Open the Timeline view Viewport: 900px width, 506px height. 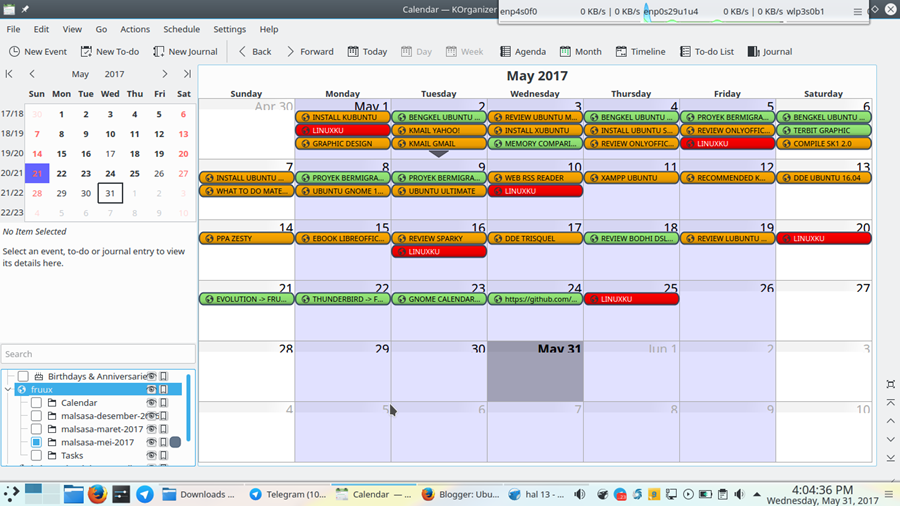(641, 52)
